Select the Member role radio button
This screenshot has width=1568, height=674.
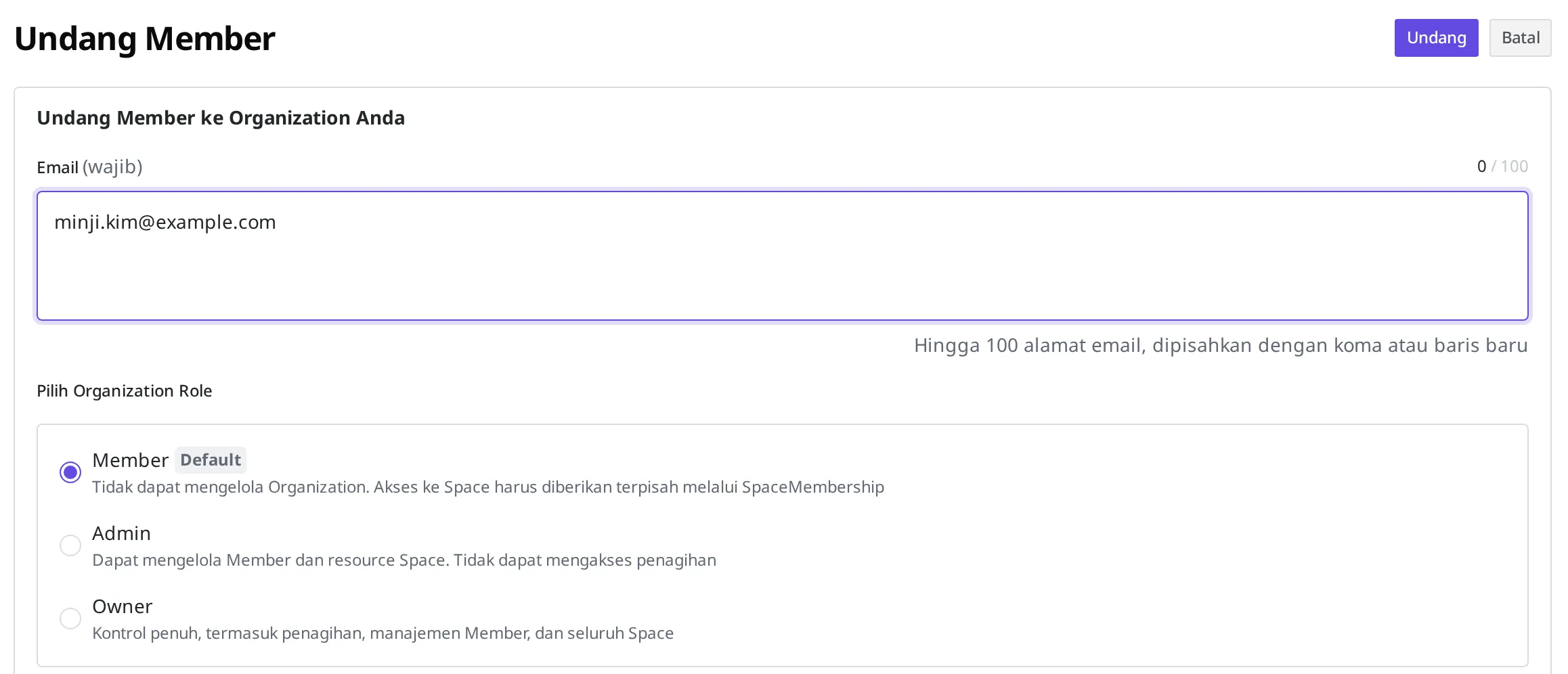70,472
